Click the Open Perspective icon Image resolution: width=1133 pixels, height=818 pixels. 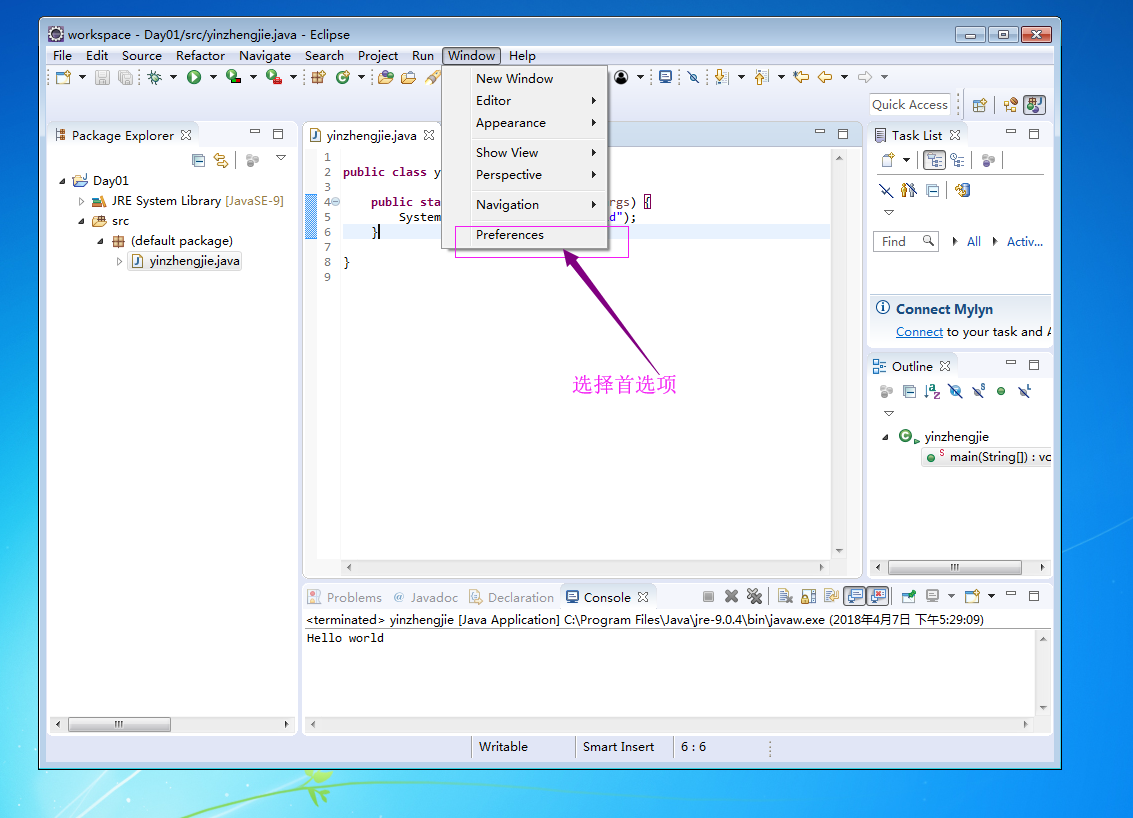[x=980, y=106]
